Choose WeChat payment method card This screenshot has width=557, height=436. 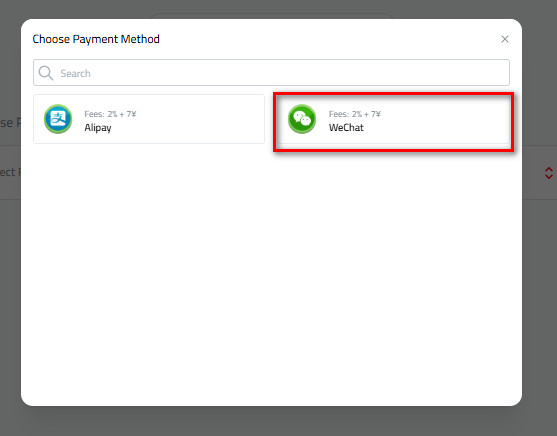393,119
